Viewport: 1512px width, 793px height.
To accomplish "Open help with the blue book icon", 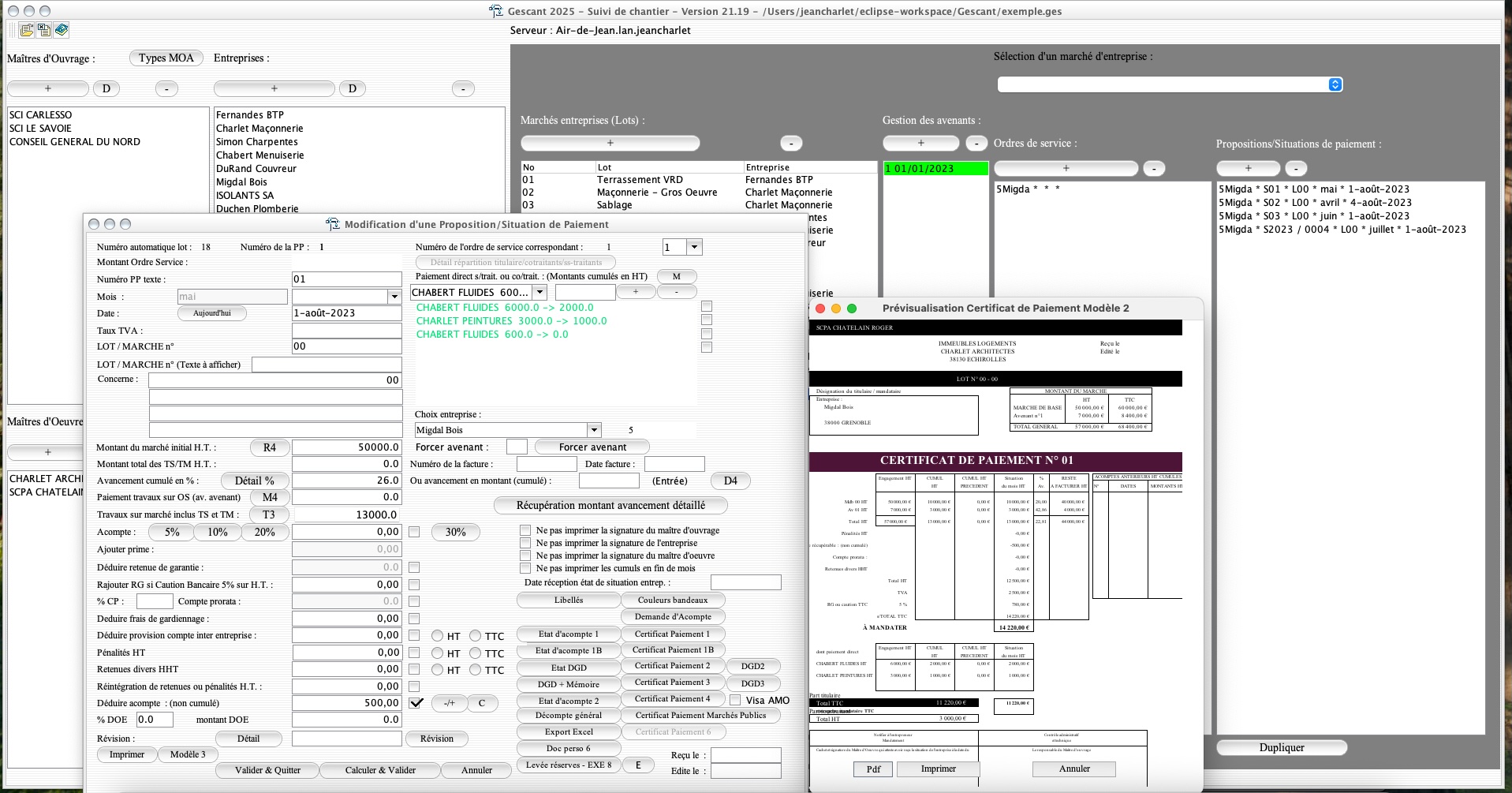I will pos(62,30).
